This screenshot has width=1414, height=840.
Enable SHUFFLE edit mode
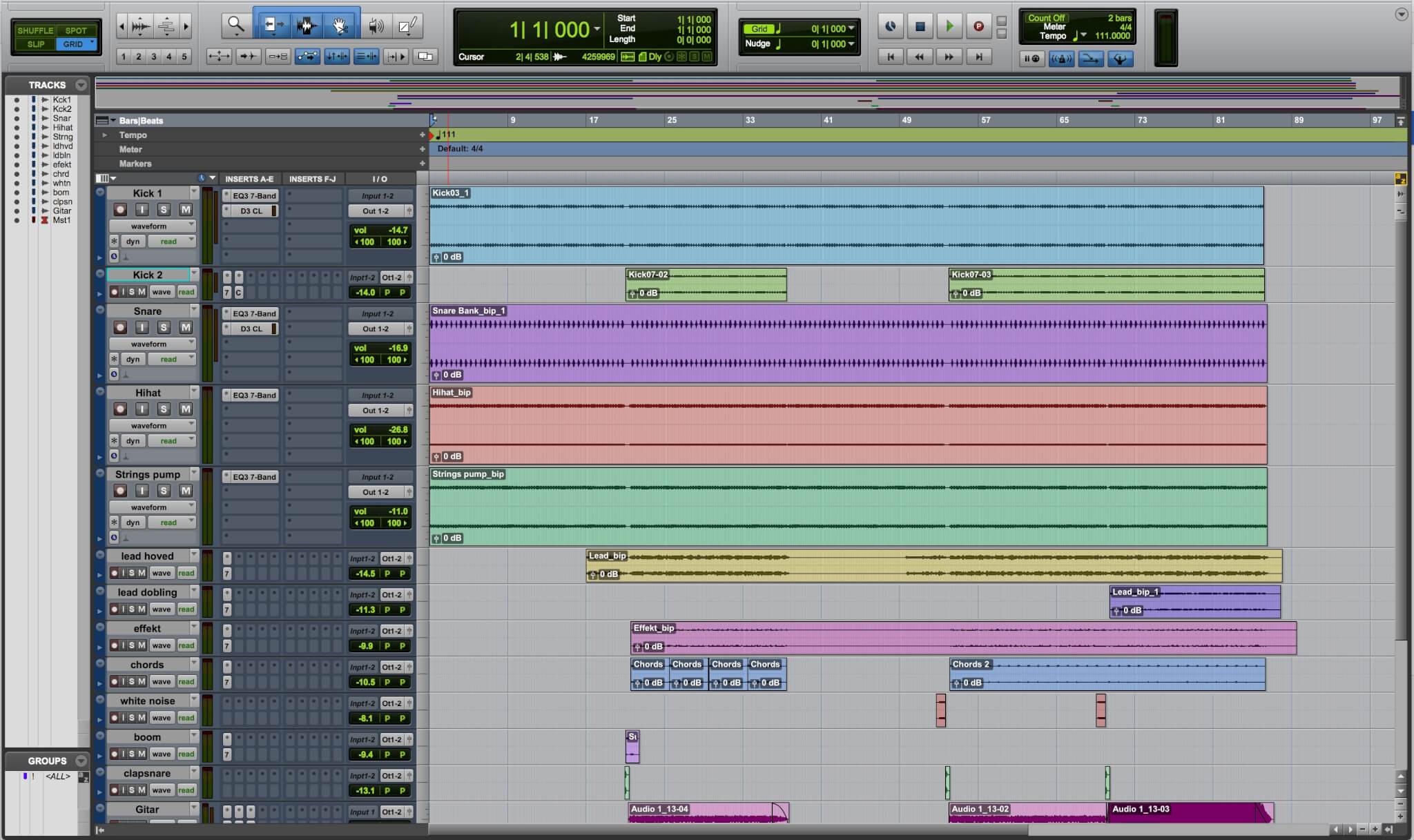click(35, 30)
